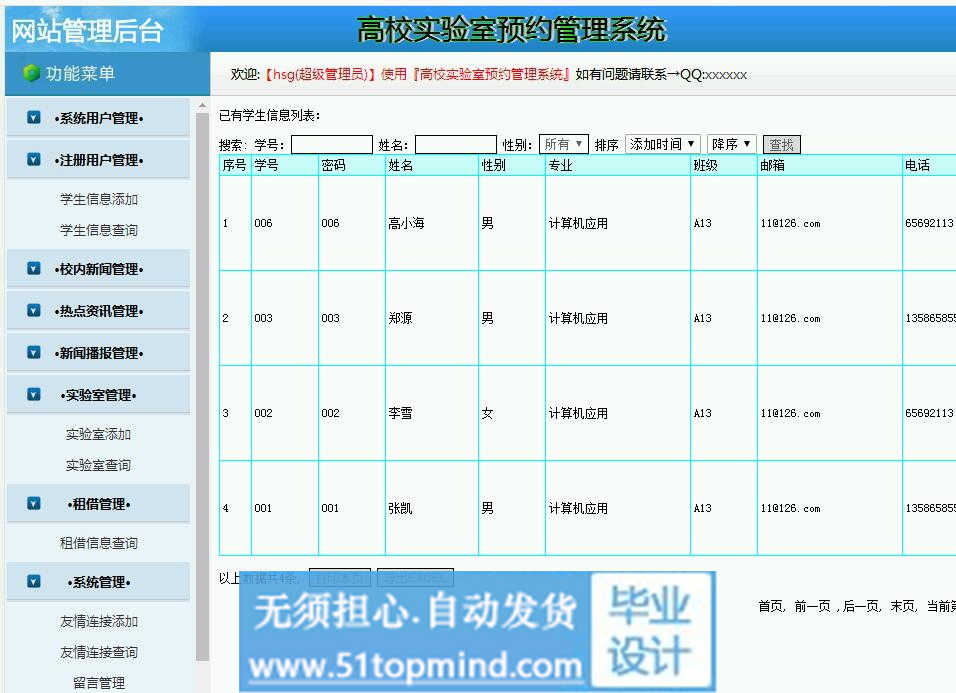Open the 添加时间 sort field dropdown
Image resolution: width=956 pixels, height=693 pixels.
tap(662, 145)
